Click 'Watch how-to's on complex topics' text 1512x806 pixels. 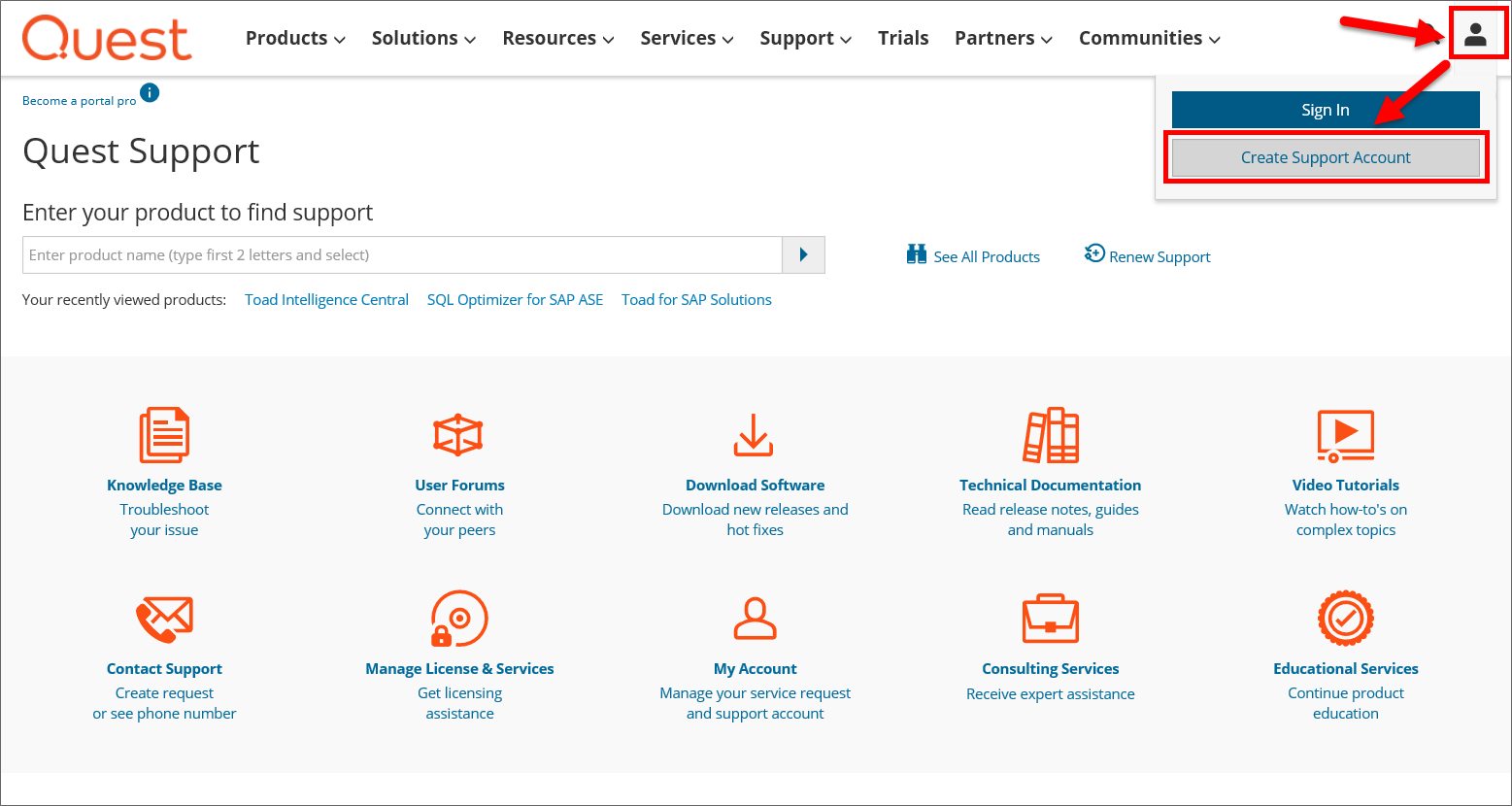pos(1346,520)
